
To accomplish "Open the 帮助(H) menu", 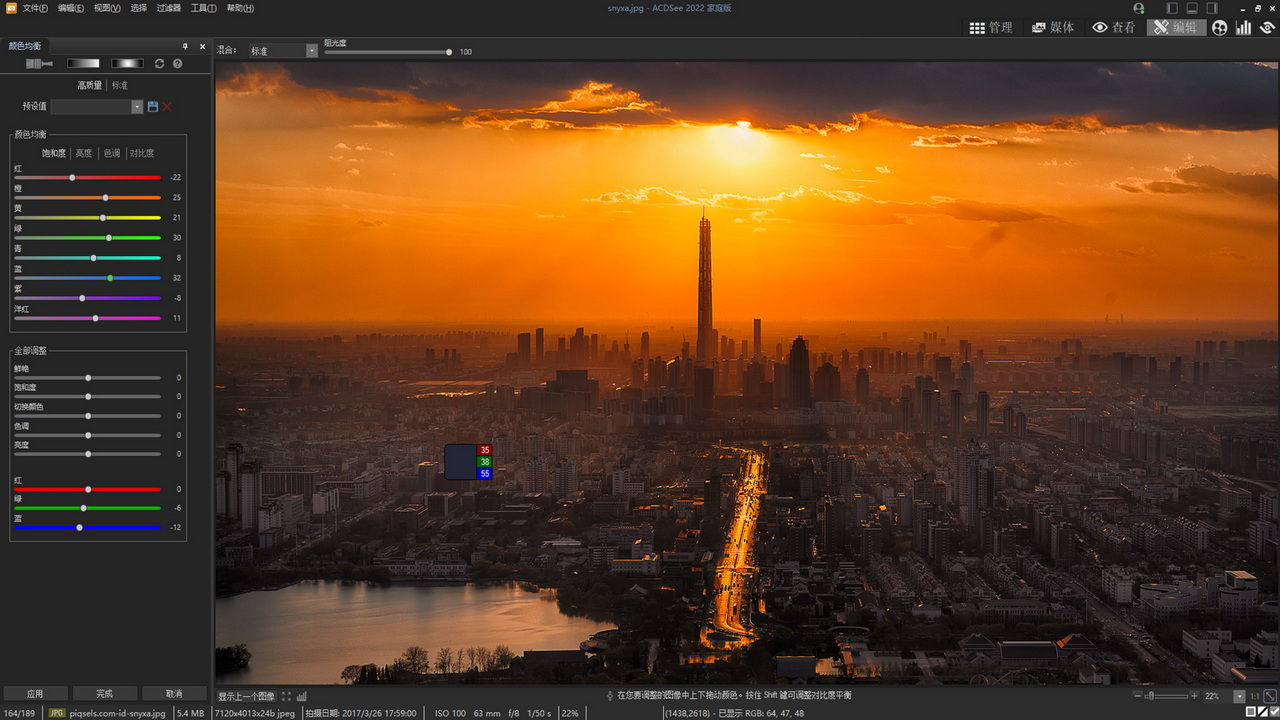I will pos(240,8).
